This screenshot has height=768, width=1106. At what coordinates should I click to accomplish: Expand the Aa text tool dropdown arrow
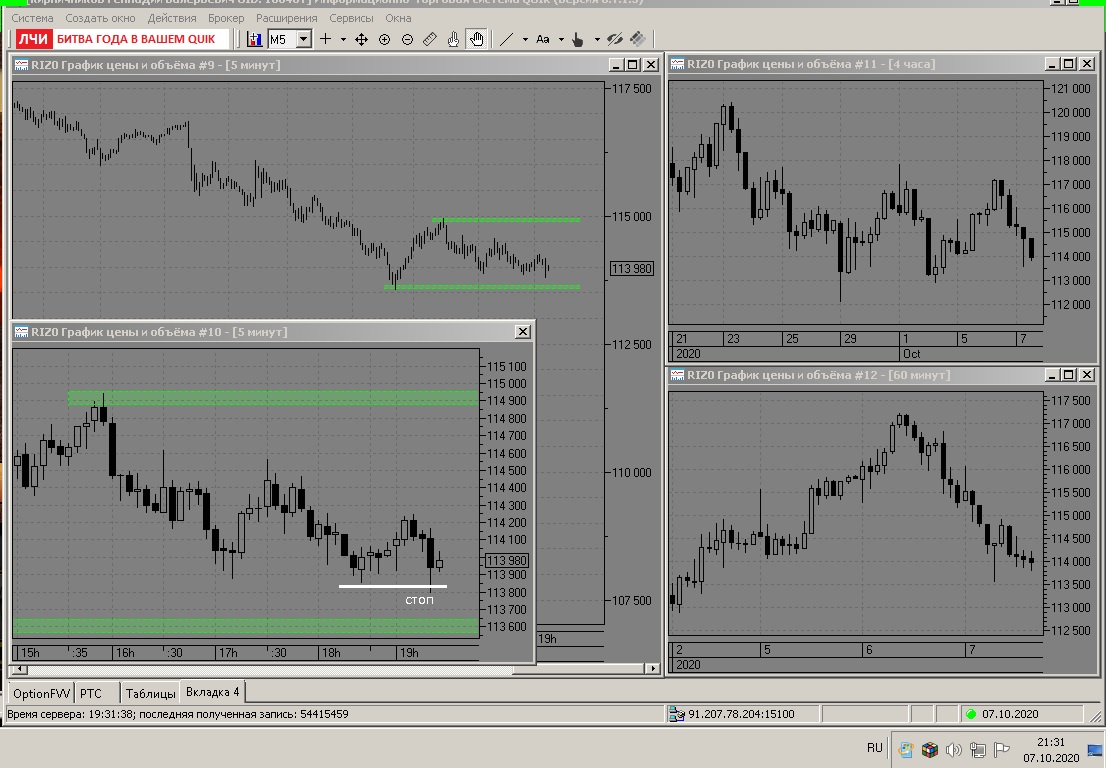[561, 39]
